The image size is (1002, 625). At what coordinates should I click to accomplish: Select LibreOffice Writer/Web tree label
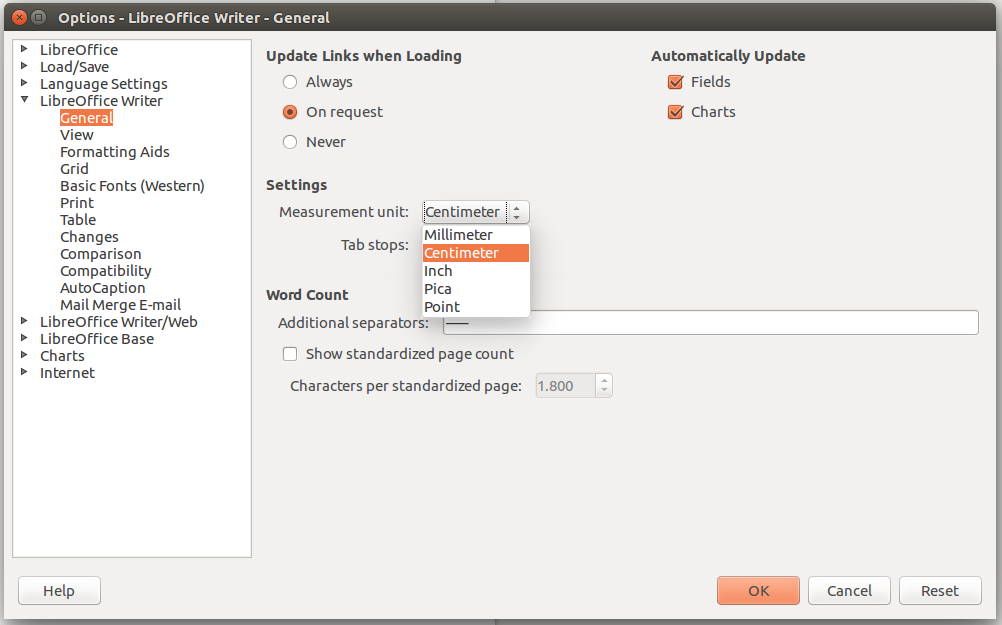tap(118, 322)
